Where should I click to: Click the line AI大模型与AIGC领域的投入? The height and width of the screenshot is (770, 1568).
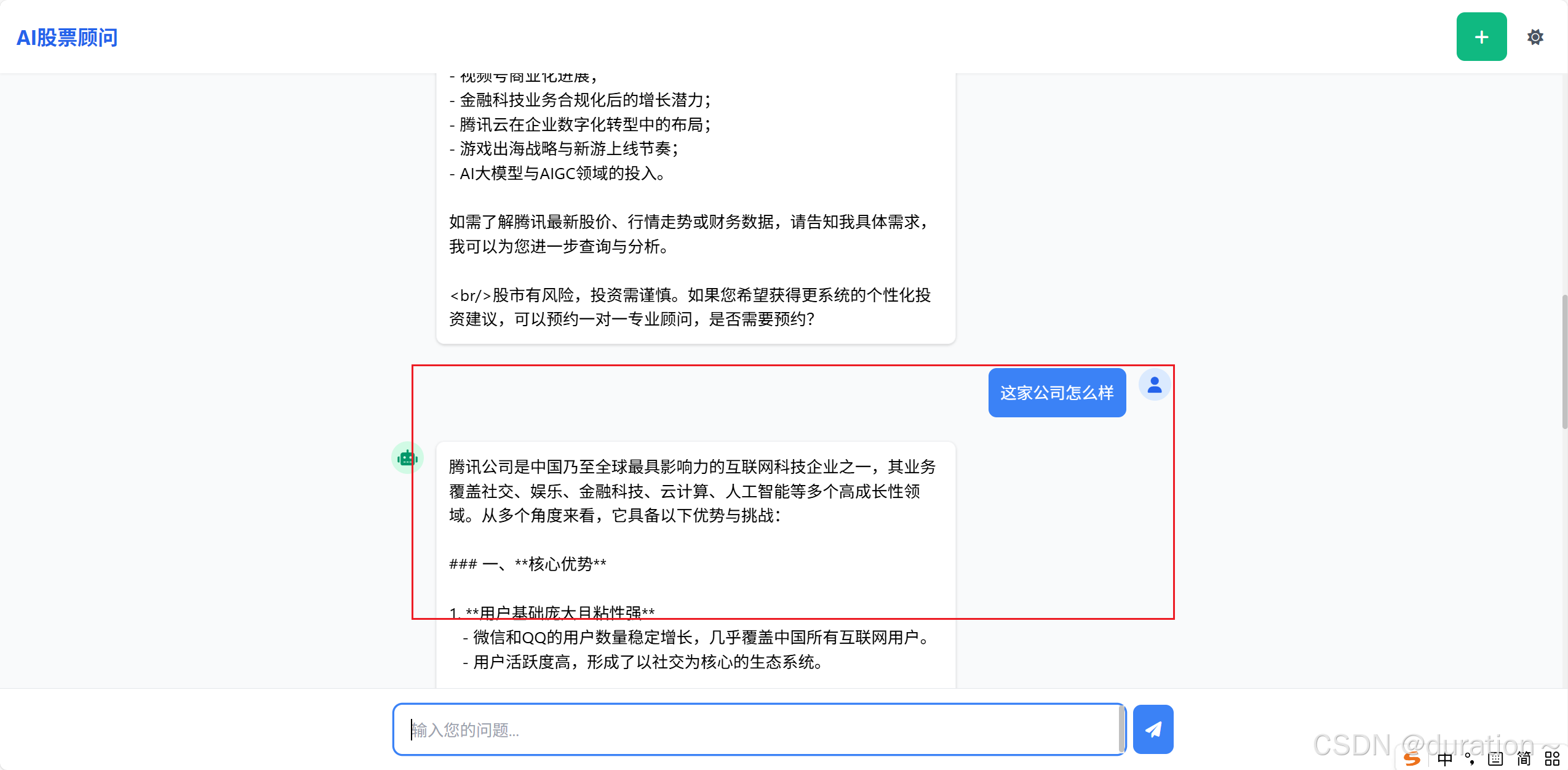point(557,173)
